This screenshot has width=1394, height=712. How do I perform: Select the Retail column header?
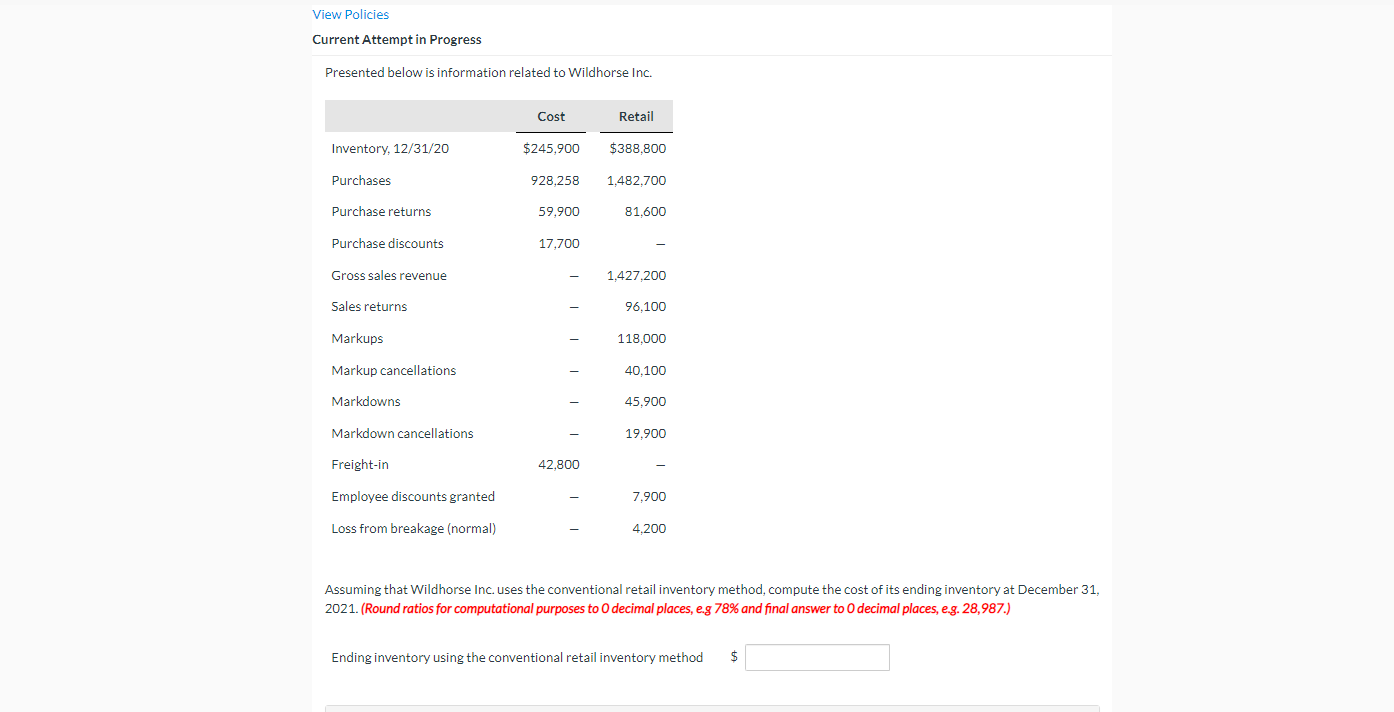[x=634, y=116]
